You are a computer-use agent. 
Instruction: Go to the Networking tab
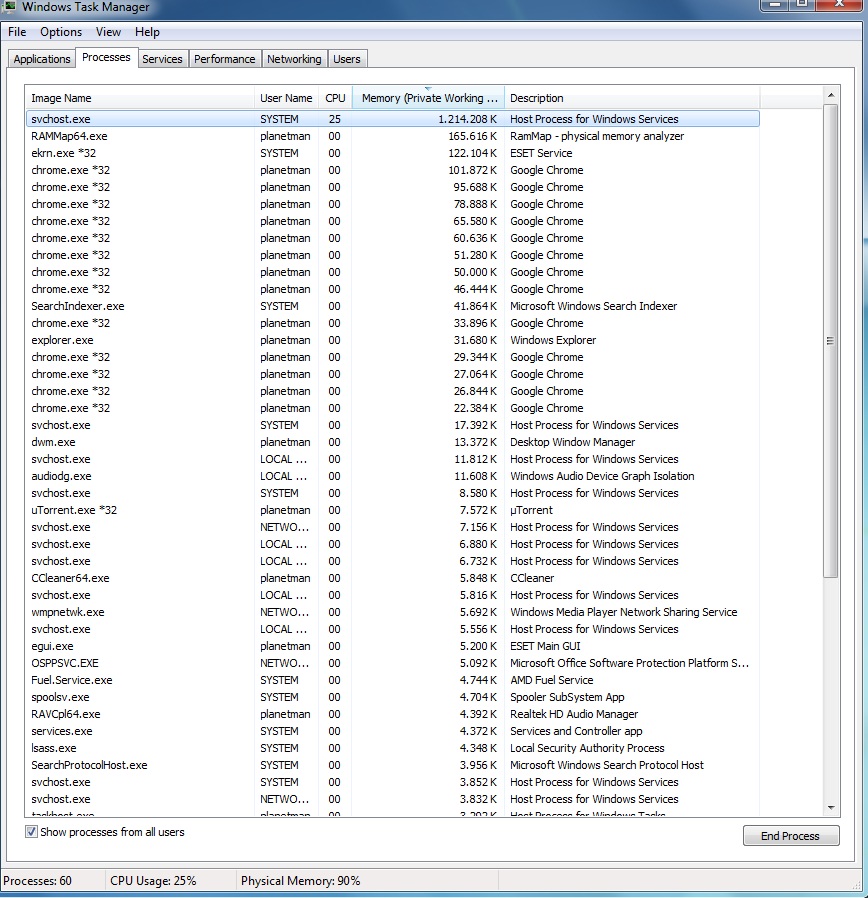coord(294,59)
